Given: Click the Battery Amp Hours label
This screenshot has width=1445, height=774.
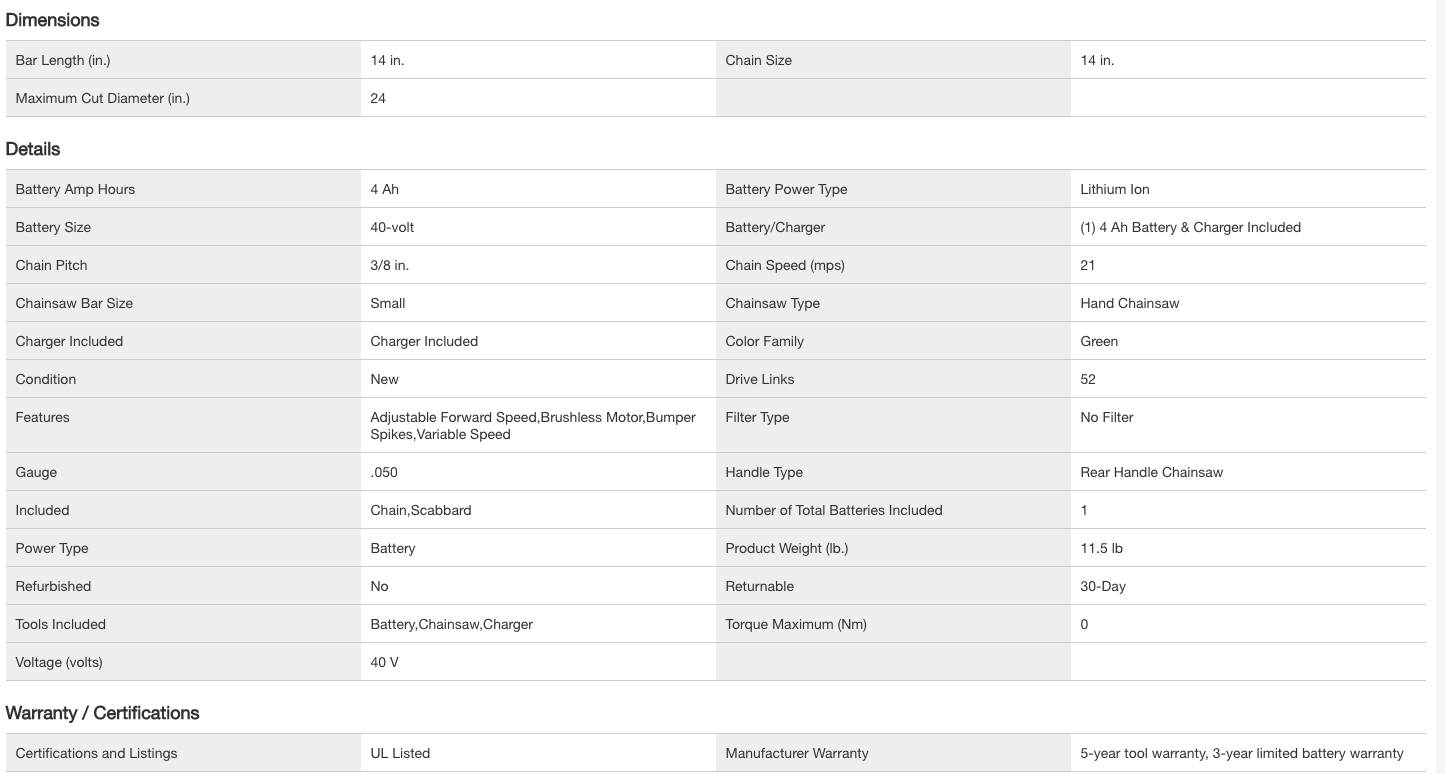Looking at the screenshot, I should [x=75, y=189].
